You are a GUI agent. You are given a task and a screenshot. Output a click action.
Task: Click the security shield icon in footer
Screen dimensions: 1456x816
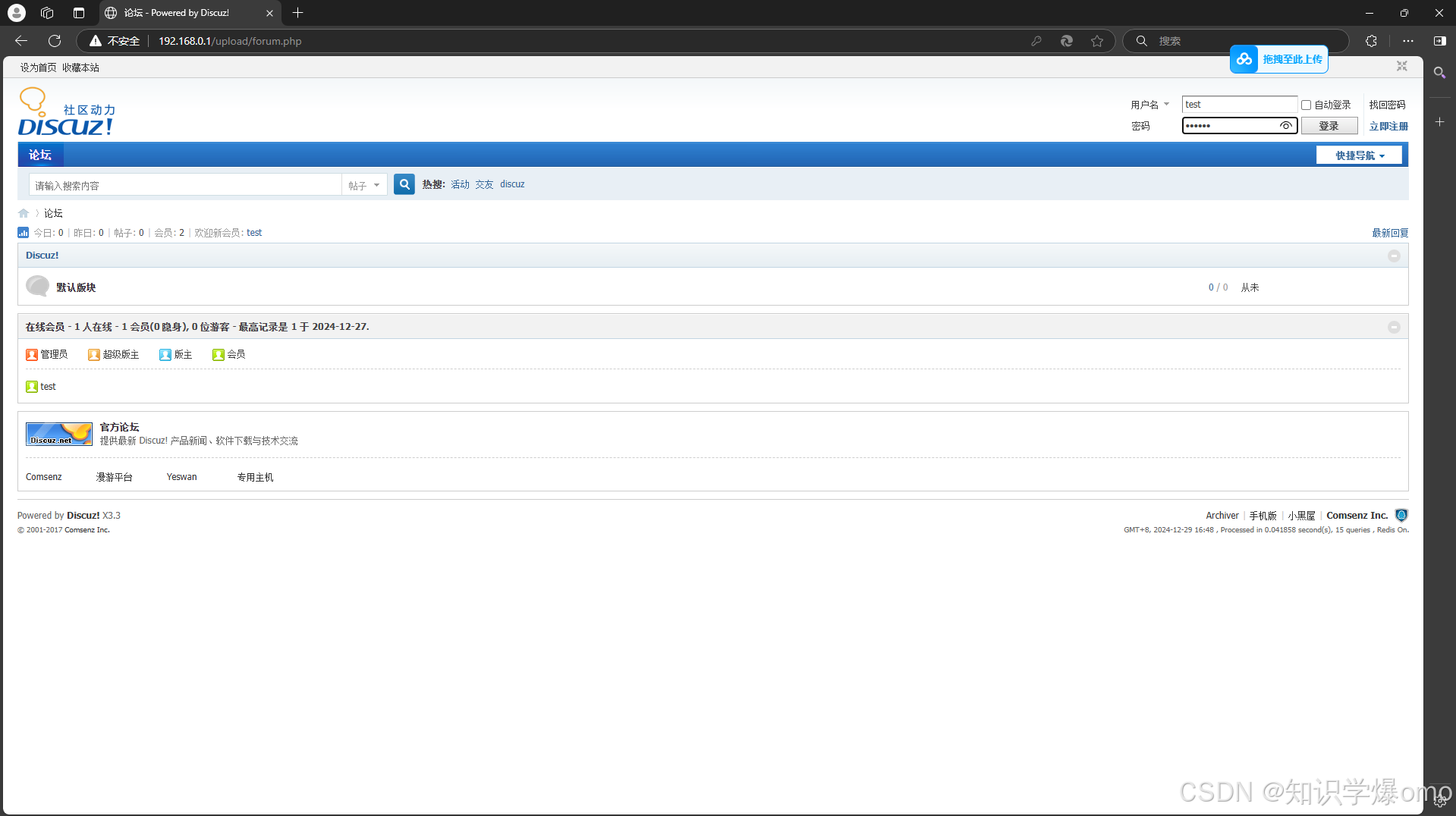1401,515
